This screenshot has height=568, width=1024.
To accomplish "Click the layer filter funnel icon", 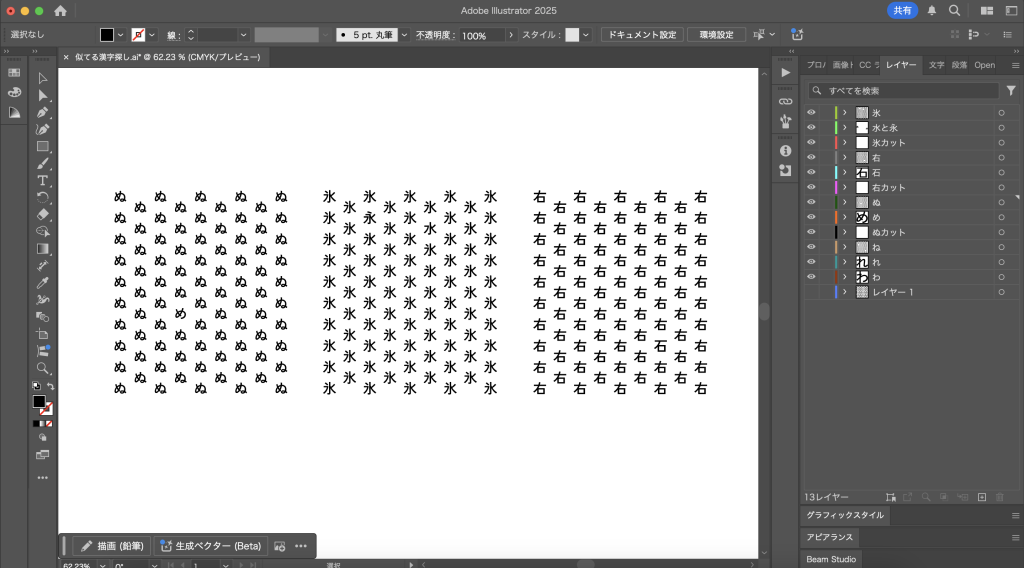I will coord(1011,91).
